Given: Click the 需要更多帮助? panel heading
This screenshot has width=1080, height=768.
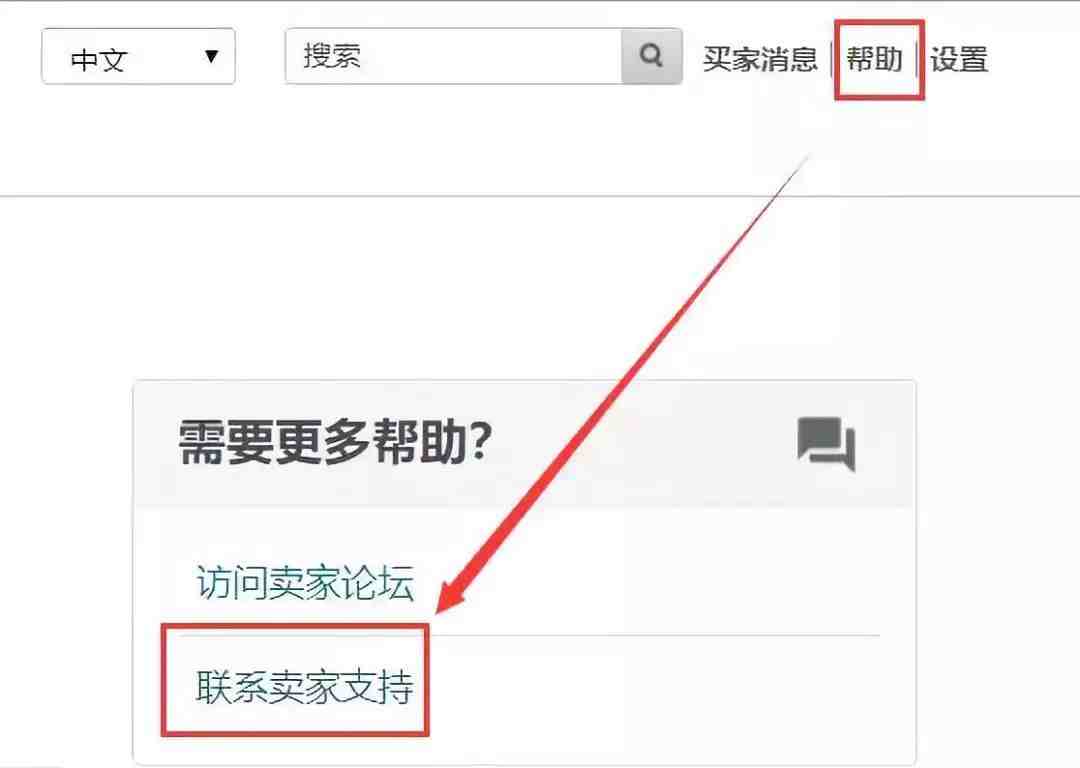Looking at the screenshot, I should [335, 442].
